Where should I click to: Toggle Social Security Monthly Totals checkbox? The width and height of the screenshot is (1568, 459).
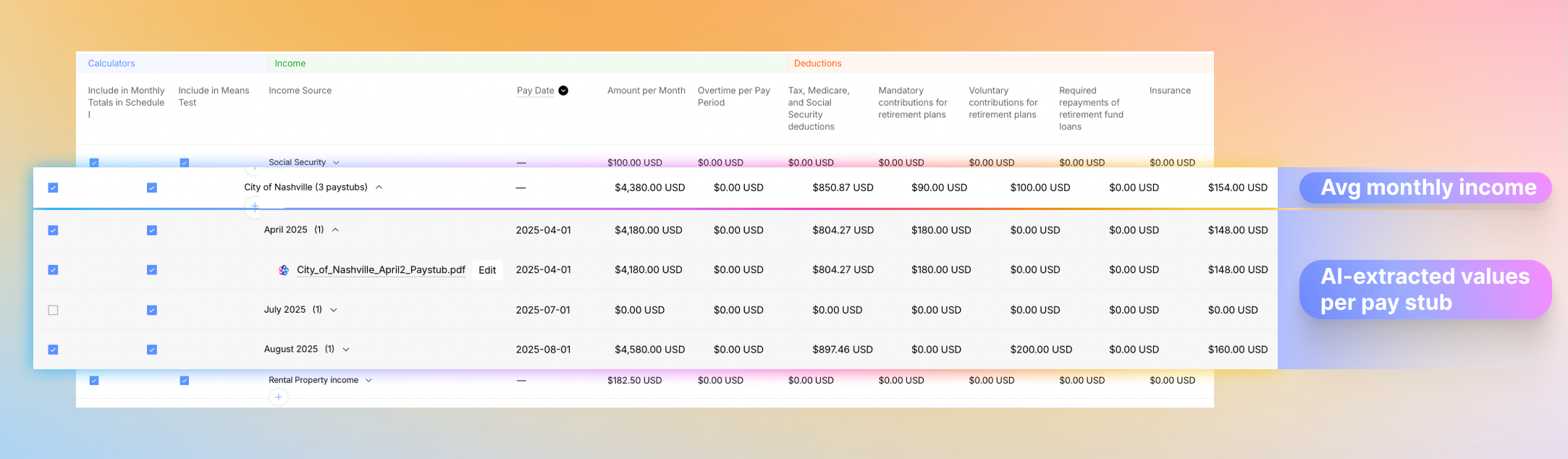[x=94, y=163]
